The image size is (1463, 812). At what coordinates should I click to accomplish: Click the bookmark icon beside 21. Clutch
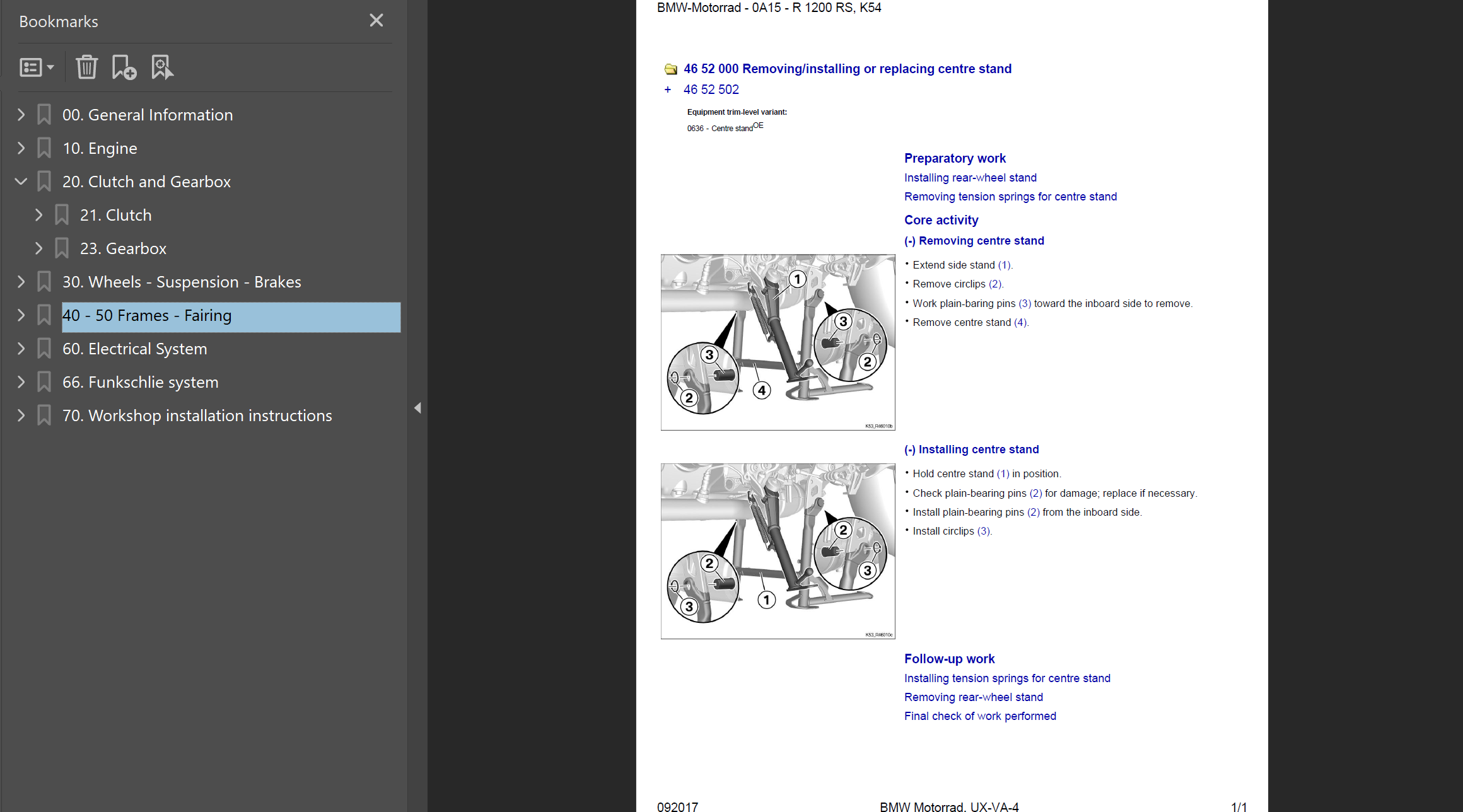click(x=62, y=215)
